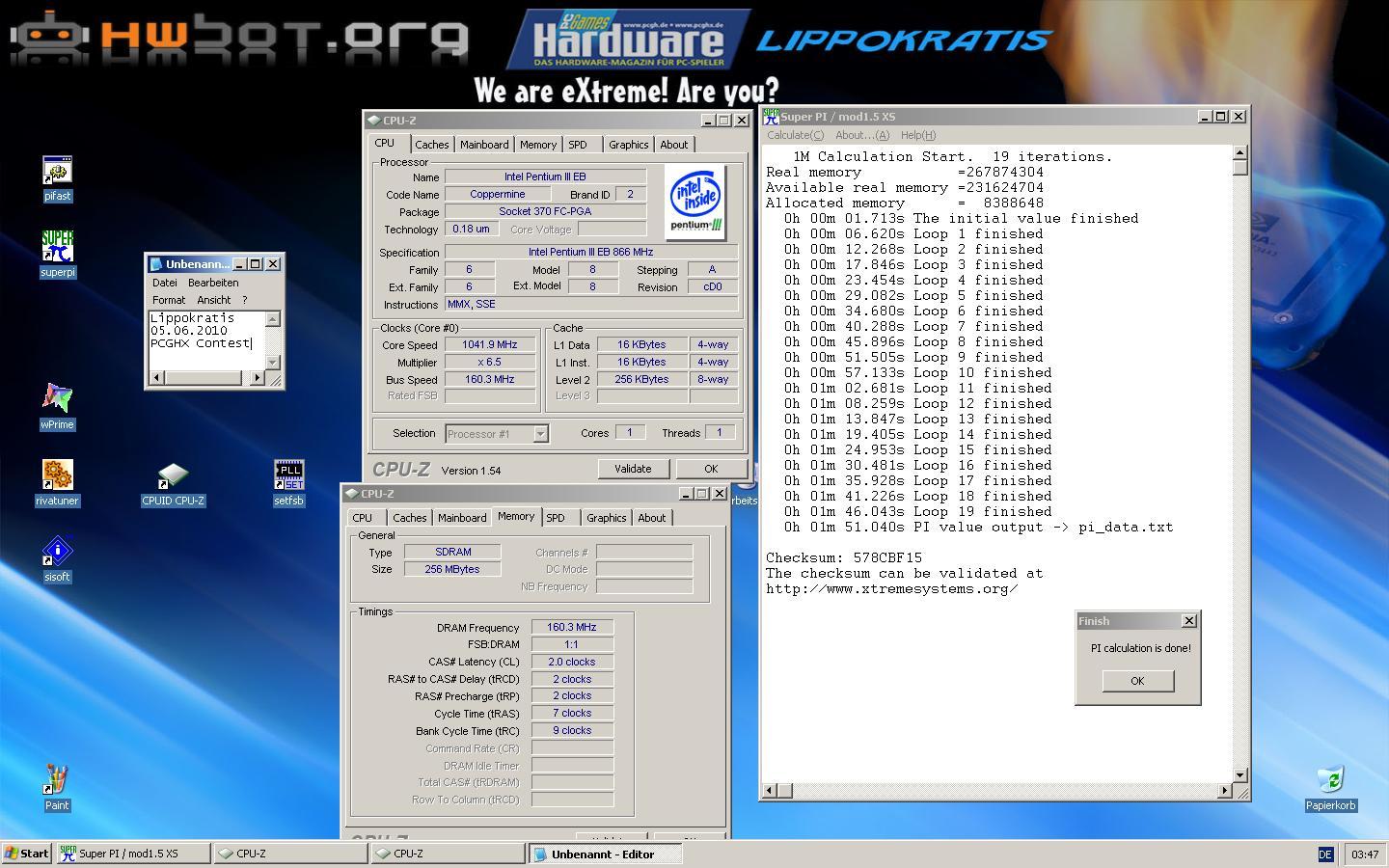
Task: Switch to Super PI taskbar button
Action: tap(132, 854)
